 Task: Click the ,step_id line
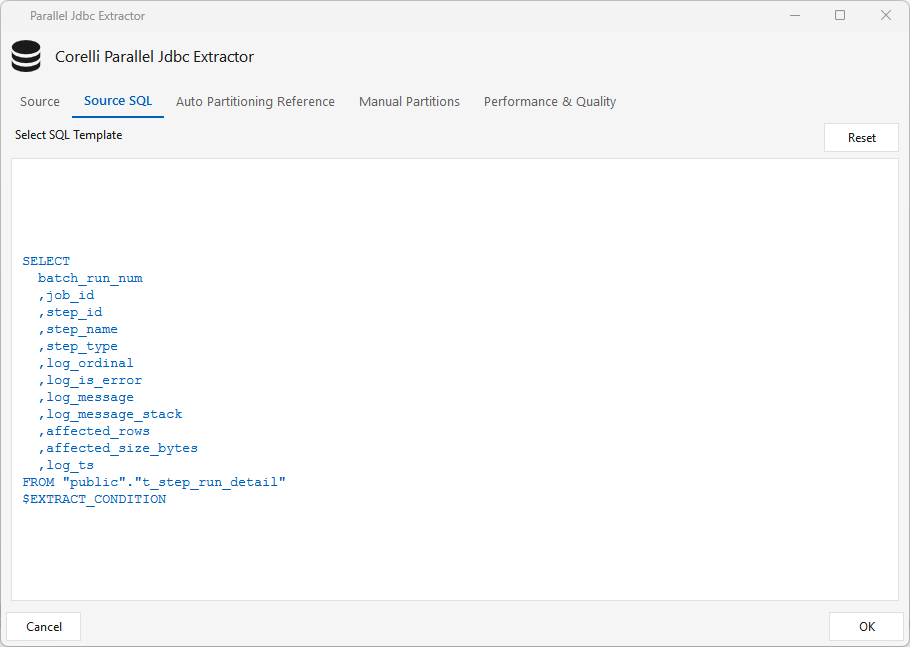(x=70, y=312)
